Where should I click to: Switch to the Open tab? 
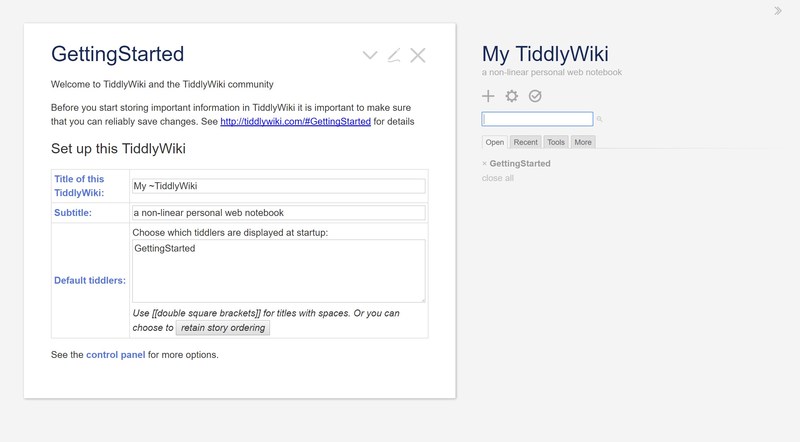coord(494,142)
